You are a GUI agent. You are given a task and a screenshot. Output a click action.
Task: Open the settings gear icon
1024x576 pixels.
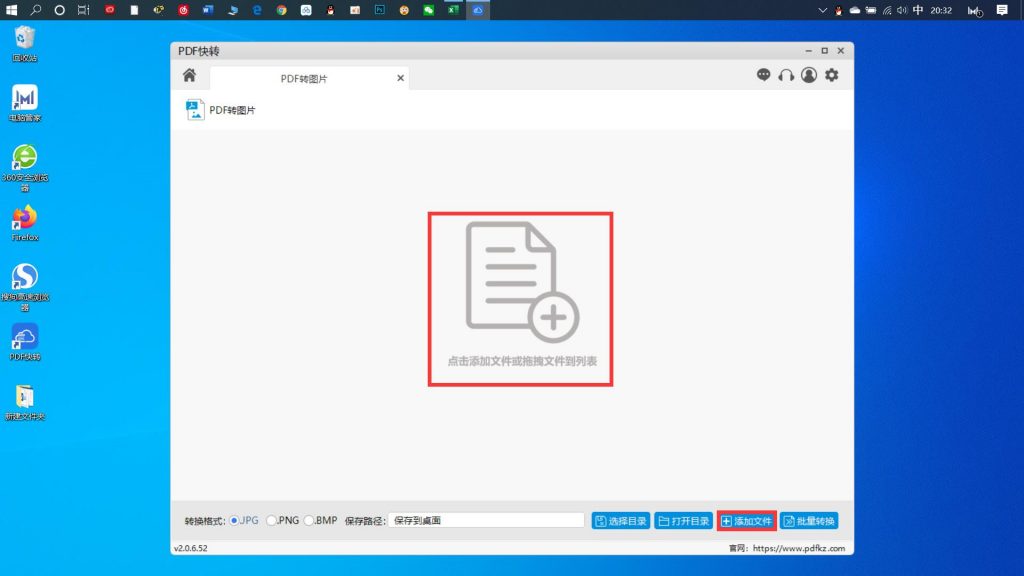point(831,75)
